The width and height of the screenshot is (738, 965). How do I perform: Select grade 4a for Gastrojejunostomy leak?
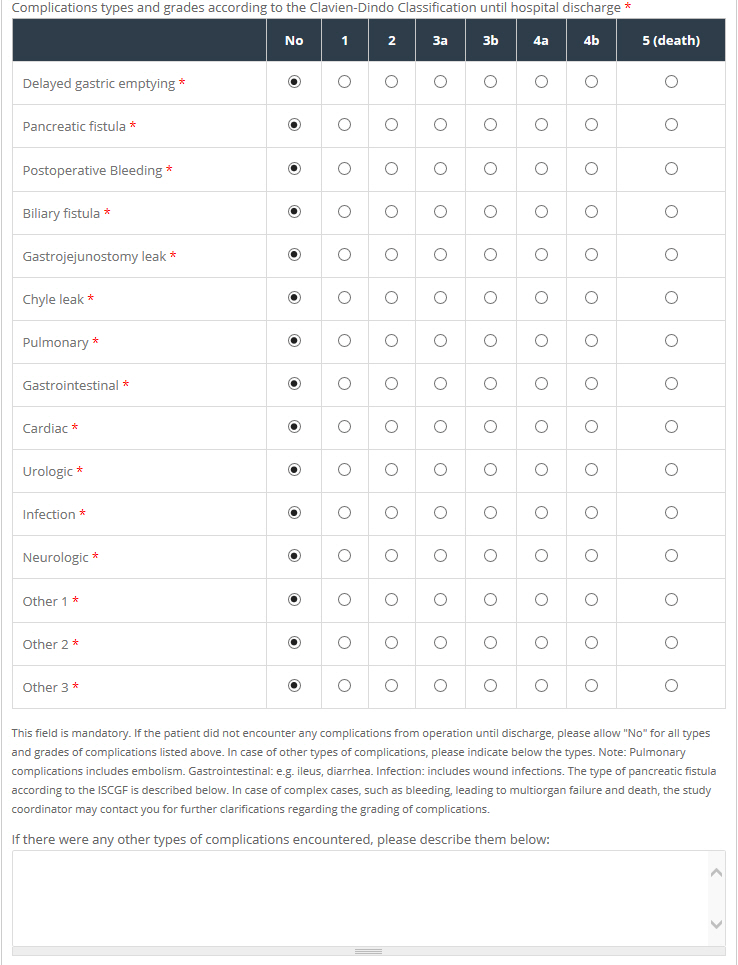[541, 254]
